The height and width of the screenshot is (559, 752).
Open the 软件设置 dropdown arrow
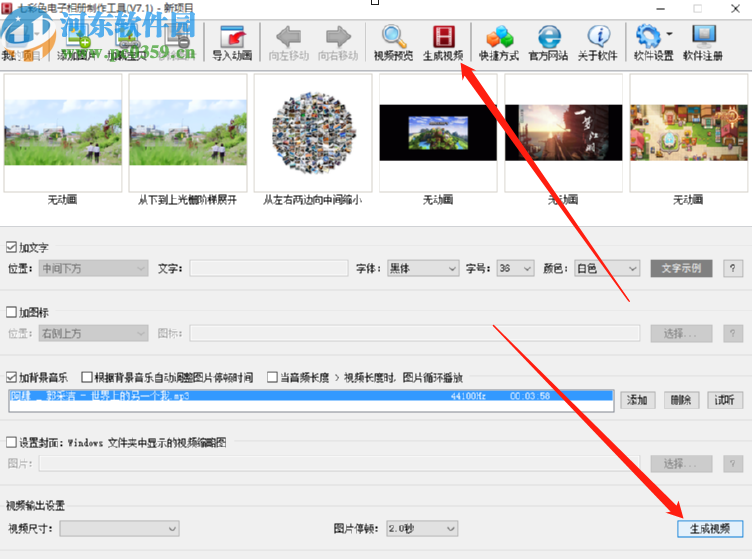(x=670, y=34)
